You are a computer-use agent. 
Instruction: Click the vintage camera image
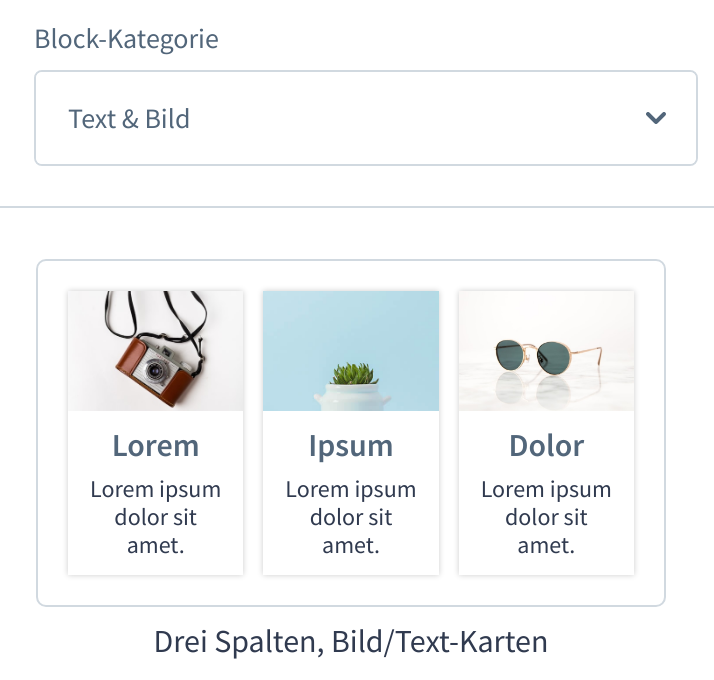click(155, 350)
